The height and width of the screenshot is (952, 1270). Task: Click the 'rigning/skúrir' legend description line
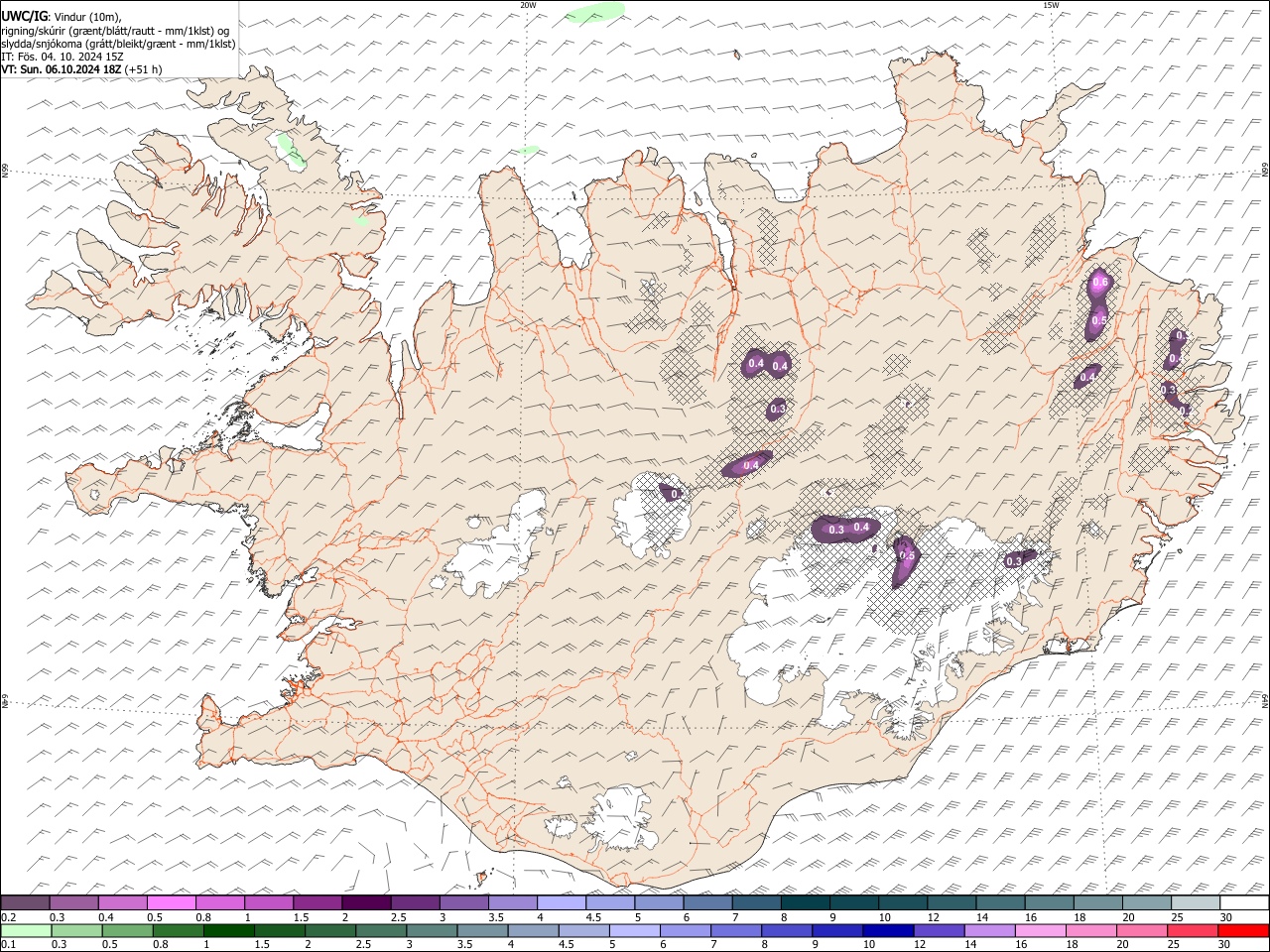coord(114,31)
